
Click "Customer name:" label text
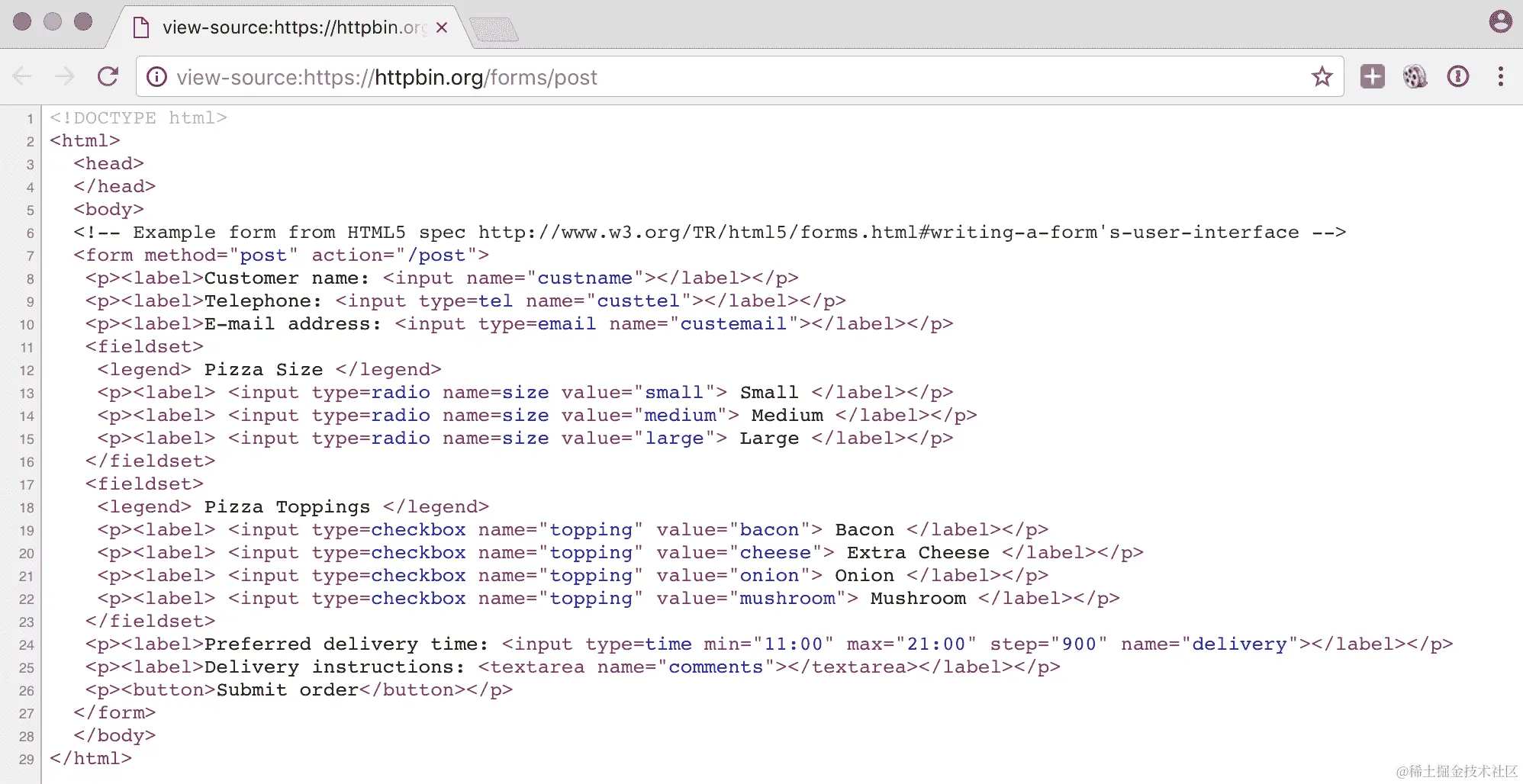[x=287, y=278]
